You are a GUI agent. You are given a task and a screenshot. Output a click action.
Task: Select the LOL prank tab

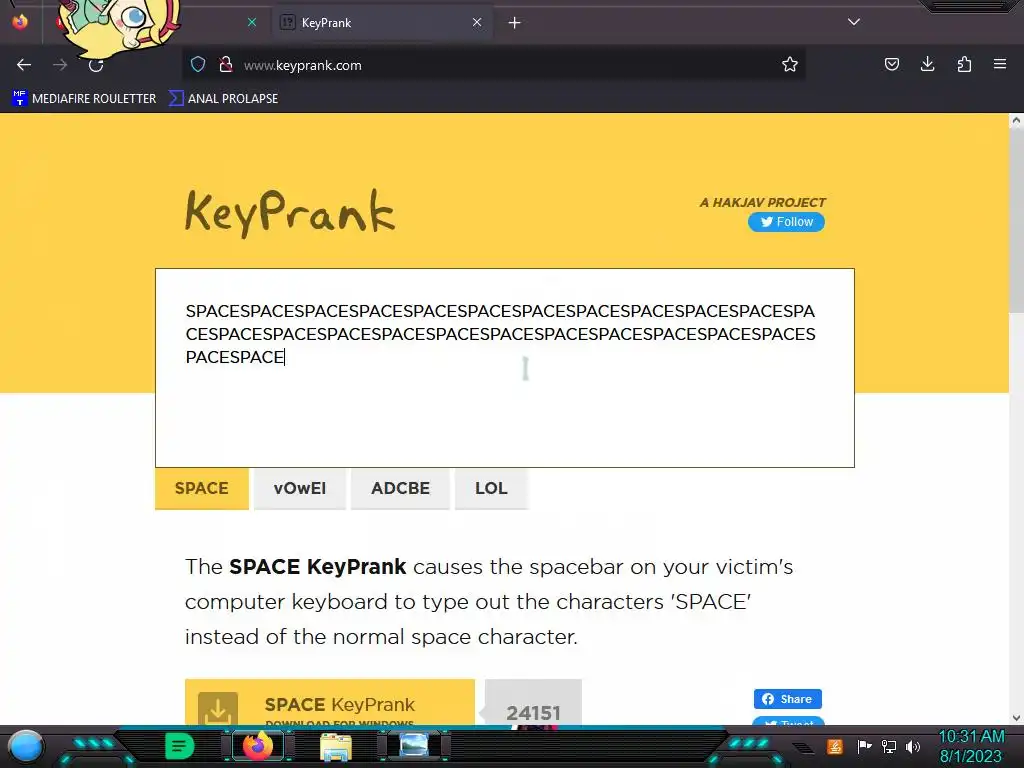point(491,488)
